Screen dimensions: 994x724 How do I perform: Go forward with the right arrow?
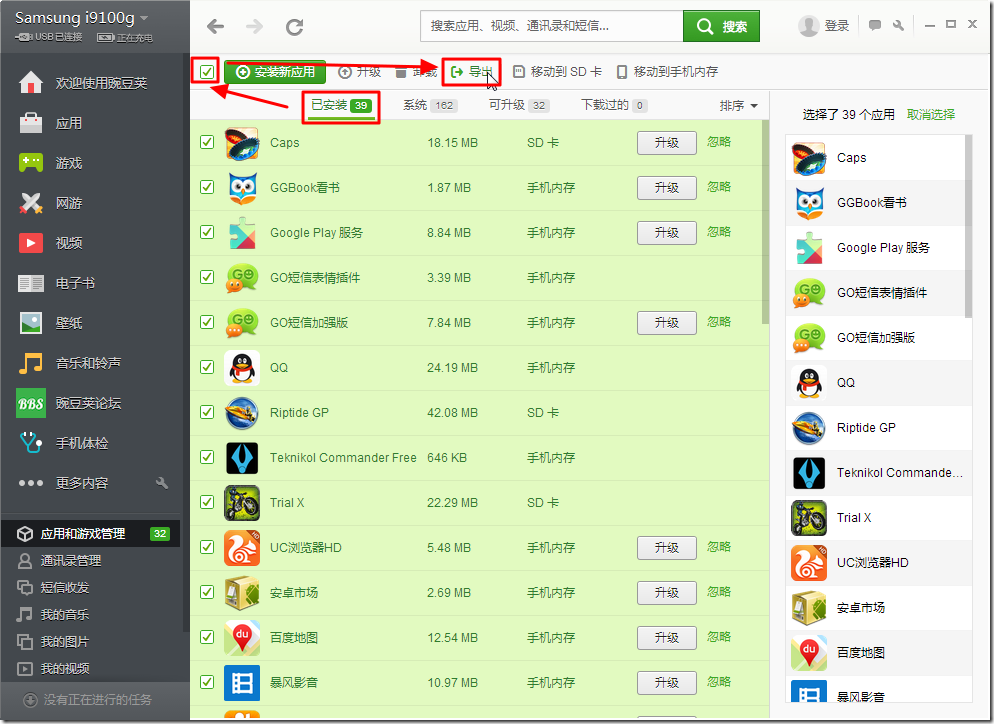[x=254, y=26]
